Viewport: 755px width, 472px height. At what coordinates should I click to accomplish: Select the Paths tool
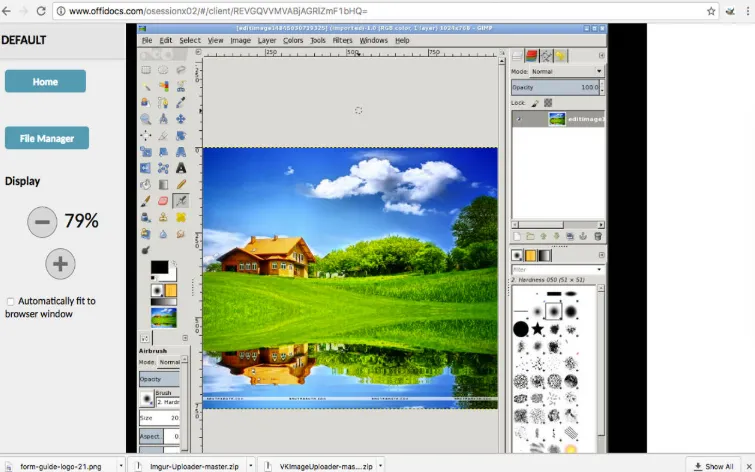[x=163, y=103]
